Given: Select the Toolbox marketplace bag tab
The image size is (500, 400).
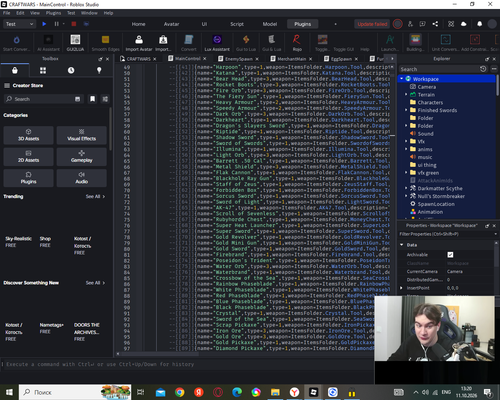Looking at the screenshot, I should click(x=15, y=70).
